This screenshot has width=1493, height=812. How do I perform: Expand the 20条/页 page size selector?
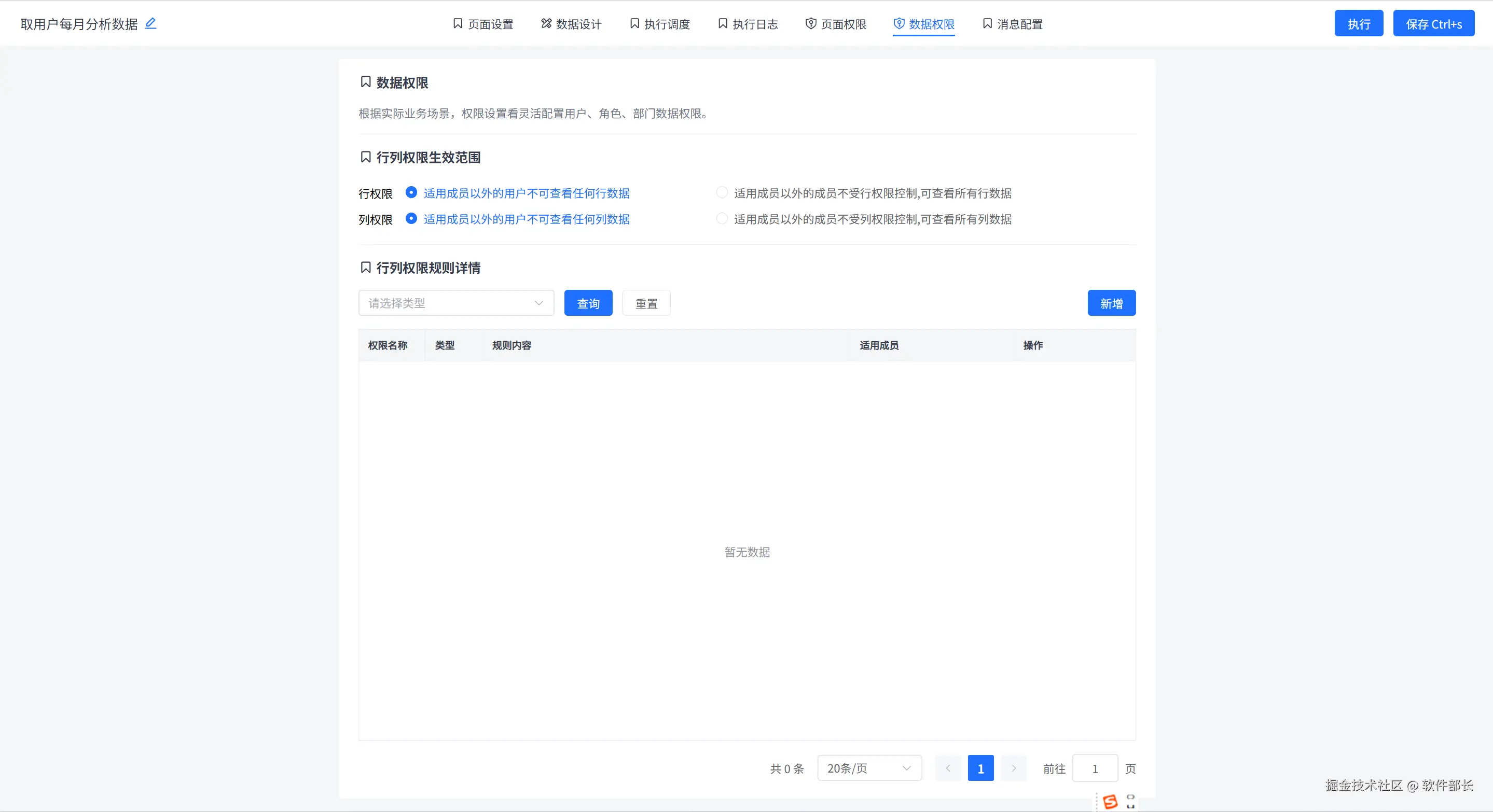[x=869, y=768]
